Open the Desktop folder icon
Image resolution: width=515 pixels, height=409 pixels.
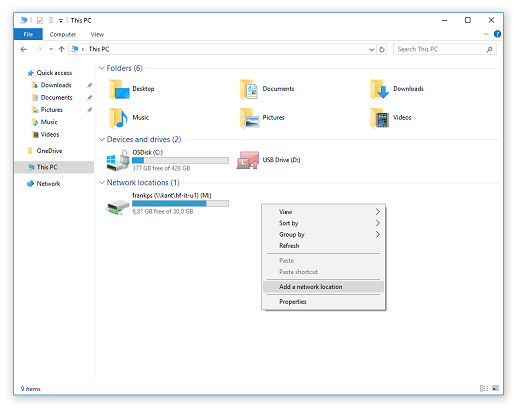point(119,89)
